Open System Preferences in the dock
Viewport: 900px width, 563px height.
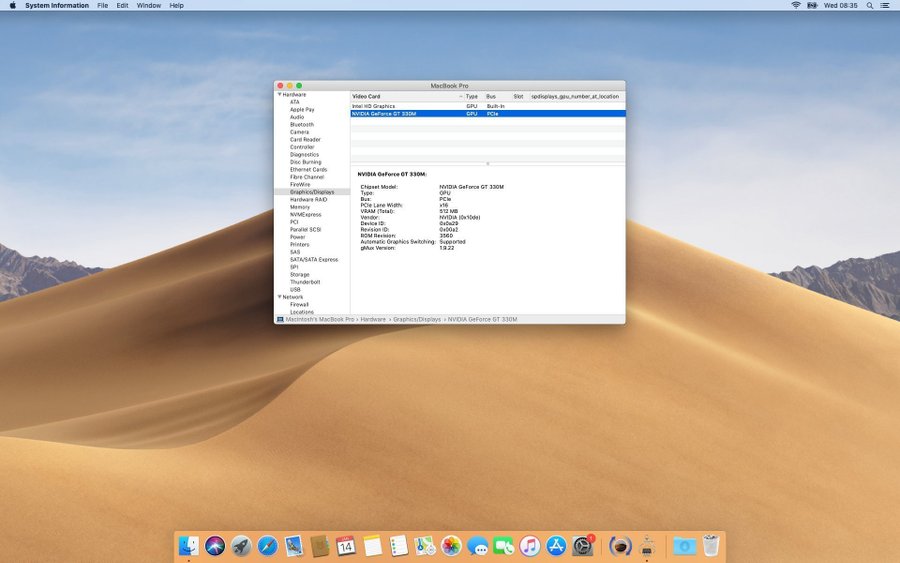[582, 546]
